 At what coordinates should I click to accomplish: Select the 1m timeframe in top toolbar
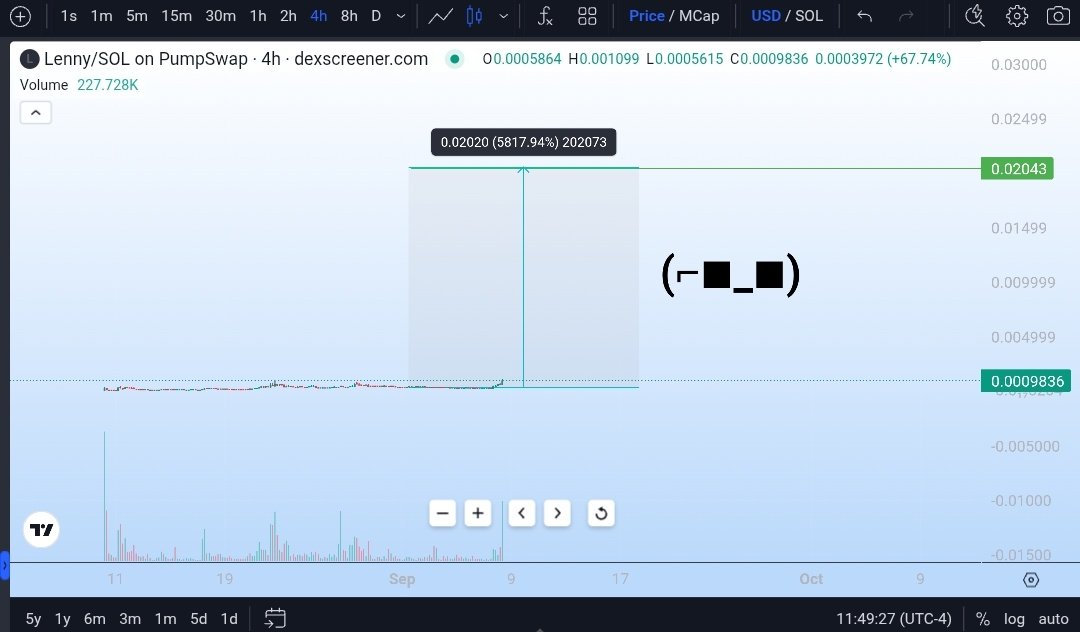[101, 16]
